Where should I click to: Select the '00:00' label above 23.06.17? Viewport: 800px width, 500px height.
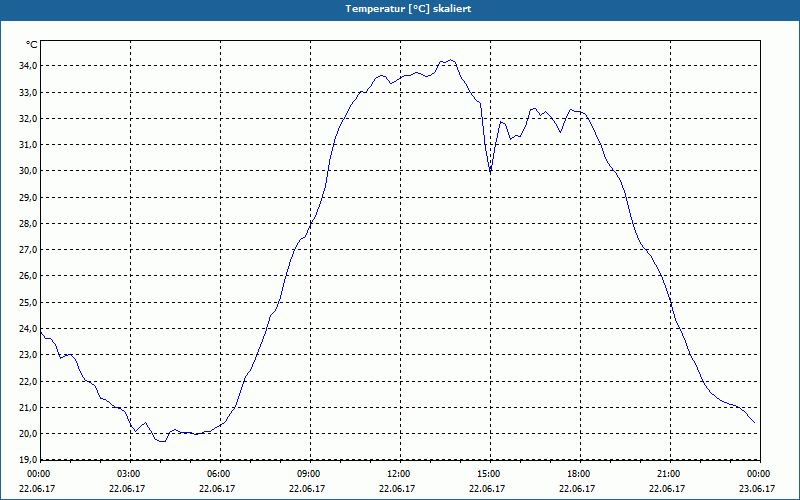click(x=759, y=474)
